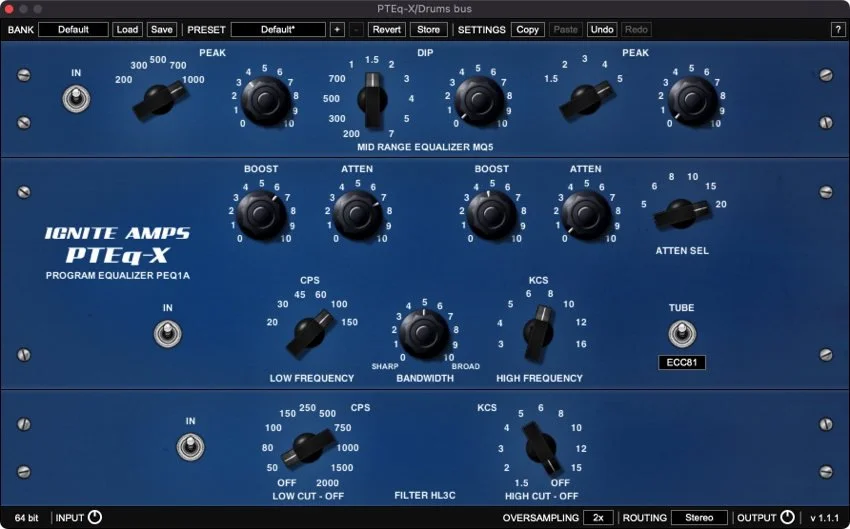Click the low frequency ATTEN knob
850x529 pixels.
pyautogui.click(x=357, y=215)
